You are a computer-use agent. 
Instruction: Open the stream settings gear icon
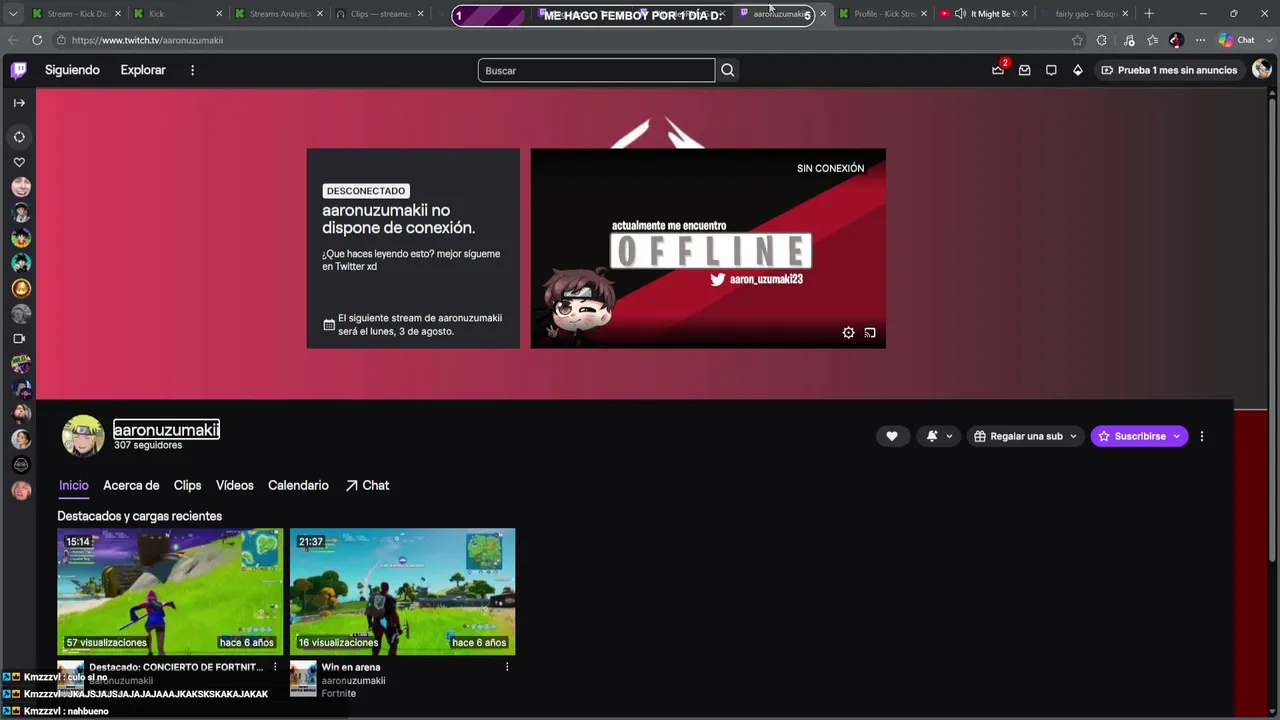click(x=848, y=333)
